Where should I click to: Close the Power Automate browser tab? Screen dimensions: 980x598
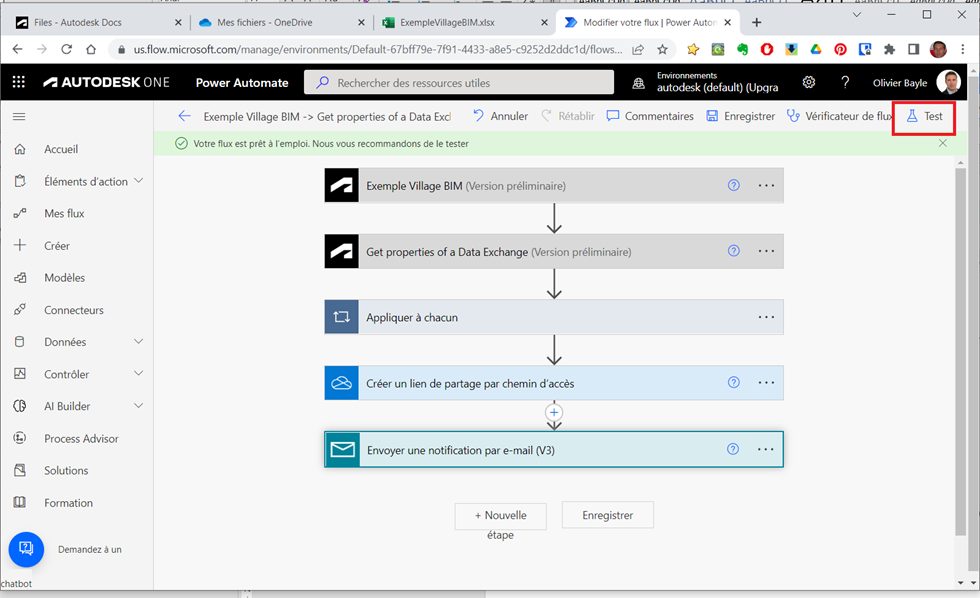pos(728,22)
